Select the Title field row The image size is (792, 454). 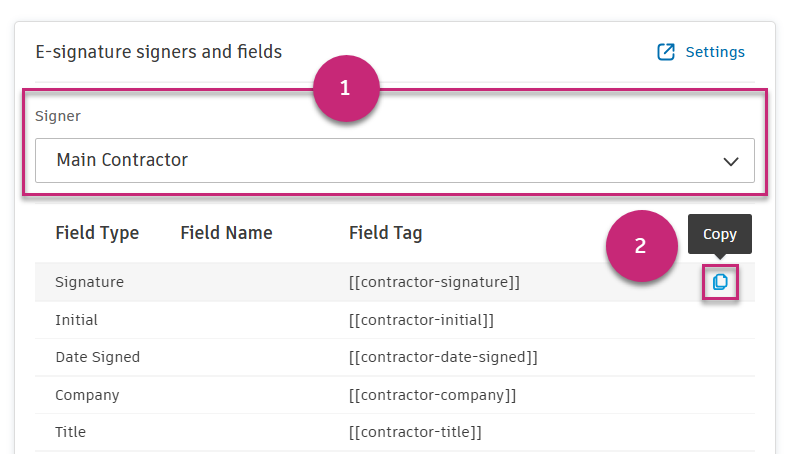(71, 432)
